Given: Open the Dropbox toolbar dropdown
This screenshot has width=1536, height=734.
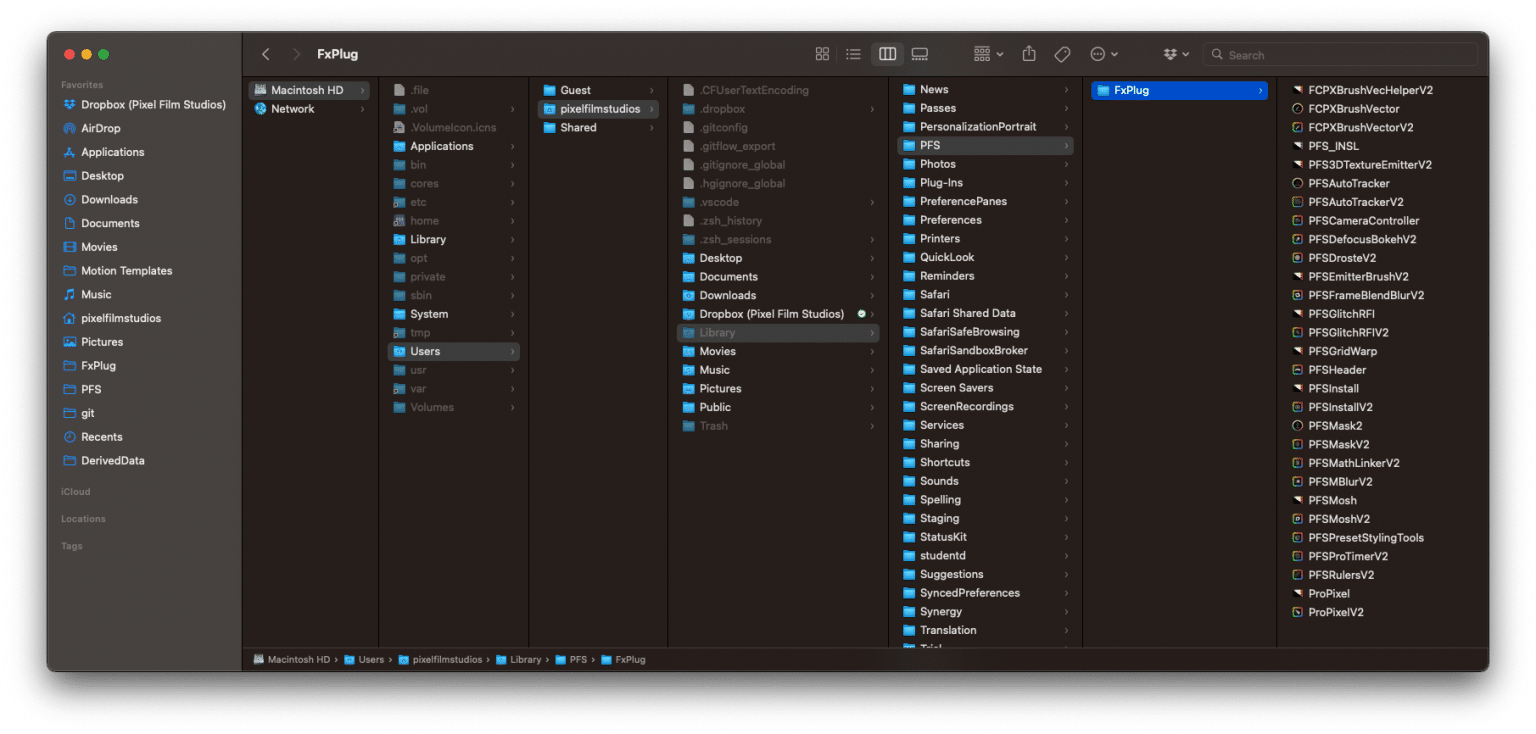Looking at the screenshot, I should pos(1176,54).
